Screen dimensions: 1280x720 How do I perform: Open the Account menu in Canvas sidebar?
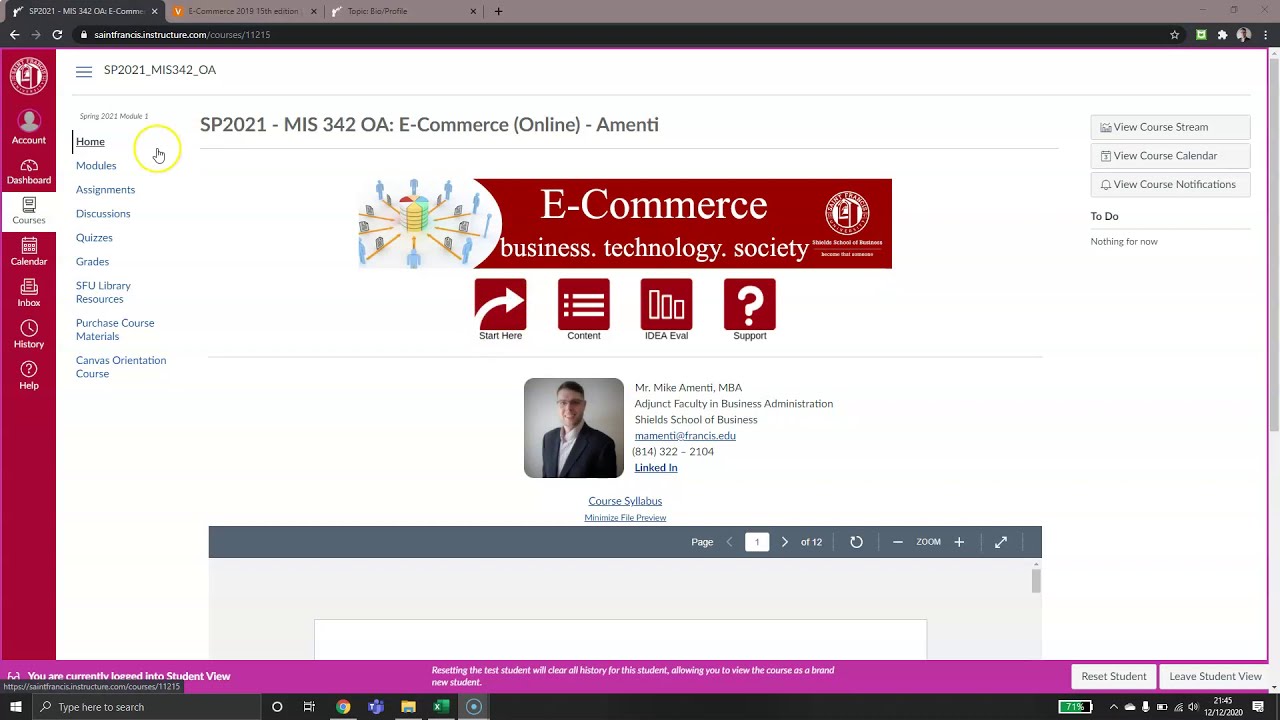point(28,127)
